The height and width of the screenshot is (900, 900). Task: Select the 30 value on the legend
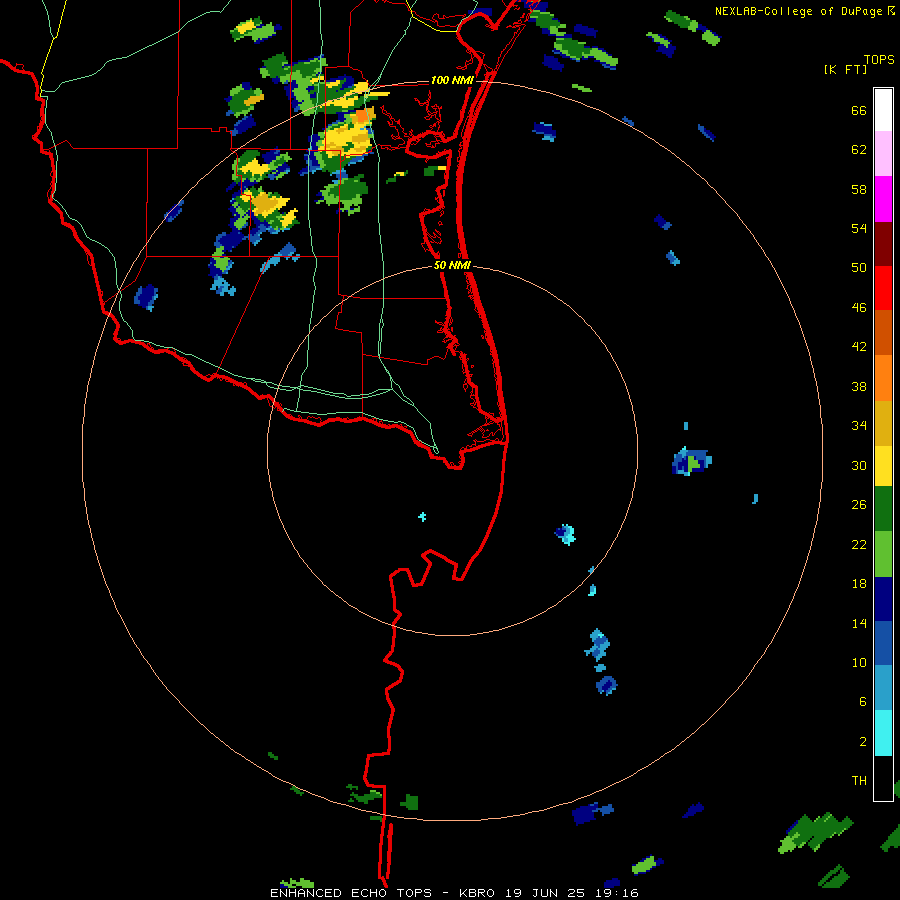pos(859,465)
